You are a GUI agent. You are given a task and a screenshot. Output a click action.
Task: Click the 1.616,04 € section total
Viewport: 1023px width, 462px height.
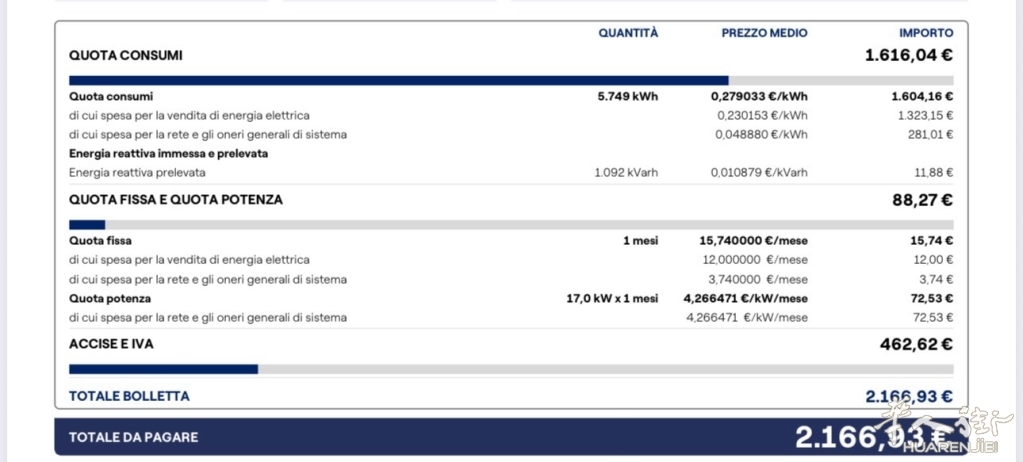(909, 55)
